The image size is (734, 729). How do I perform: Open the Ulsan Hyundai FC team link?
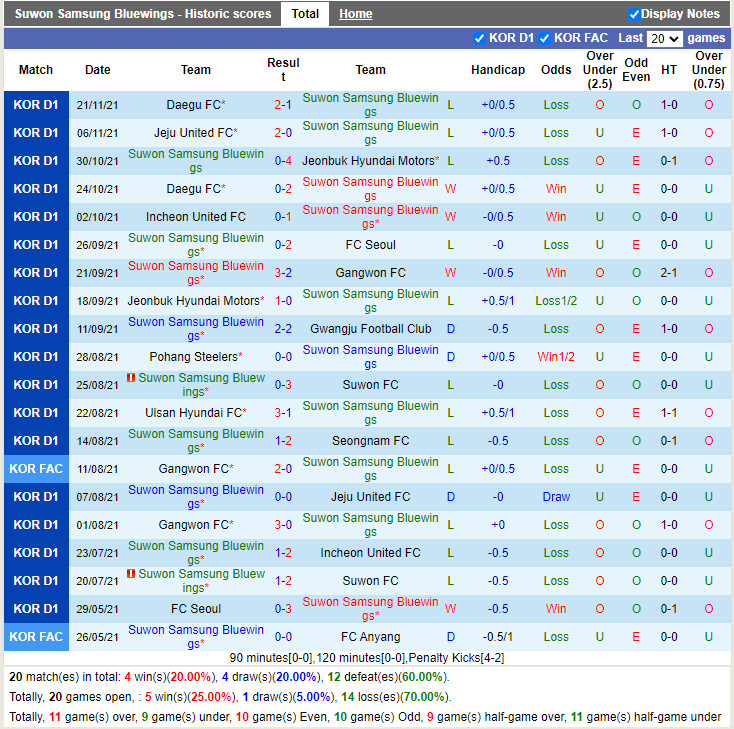(x=193, y=413)
